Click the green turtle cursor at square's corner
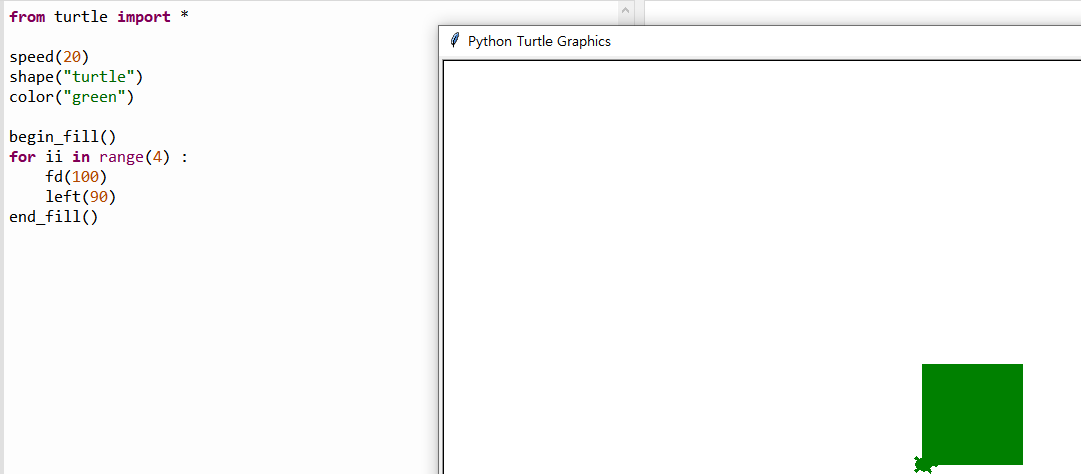The height and width of the screenshot is (474, 1081). pos(923,464)
